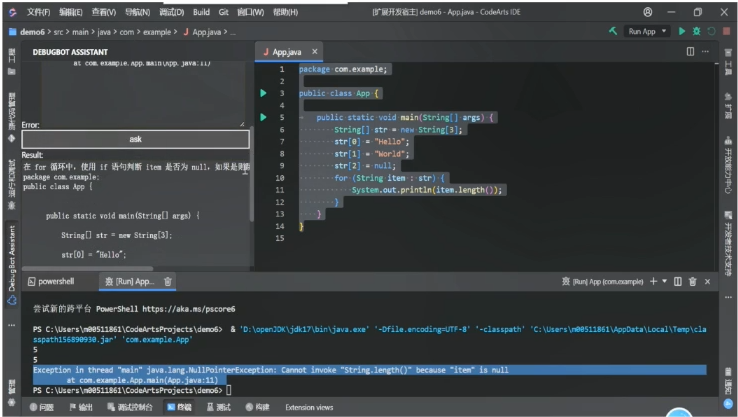Open the Build menu

pyautogui.click(x=201, y=12)
